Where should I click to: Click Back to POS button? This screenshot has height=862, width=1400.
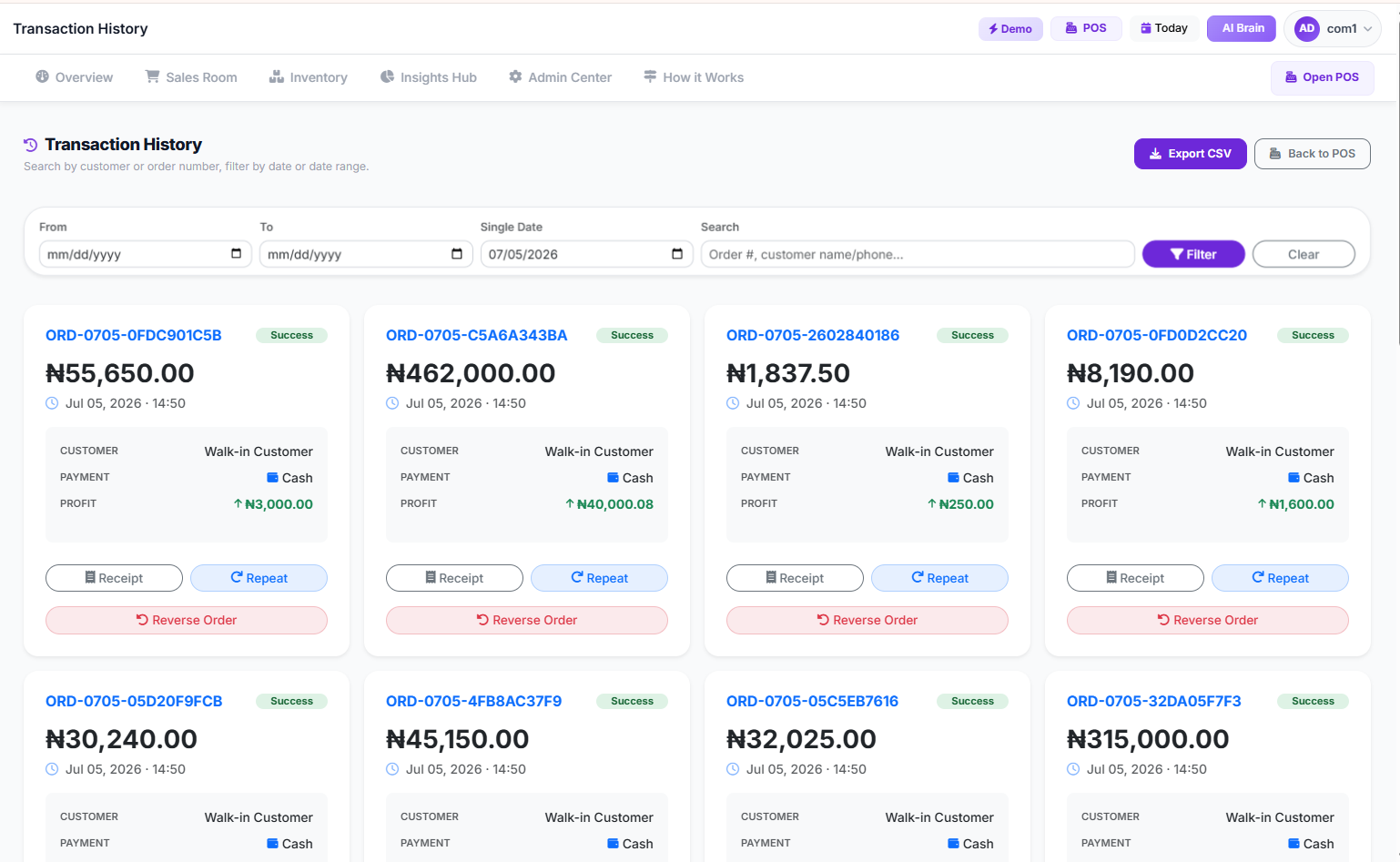click(1312, 154)
